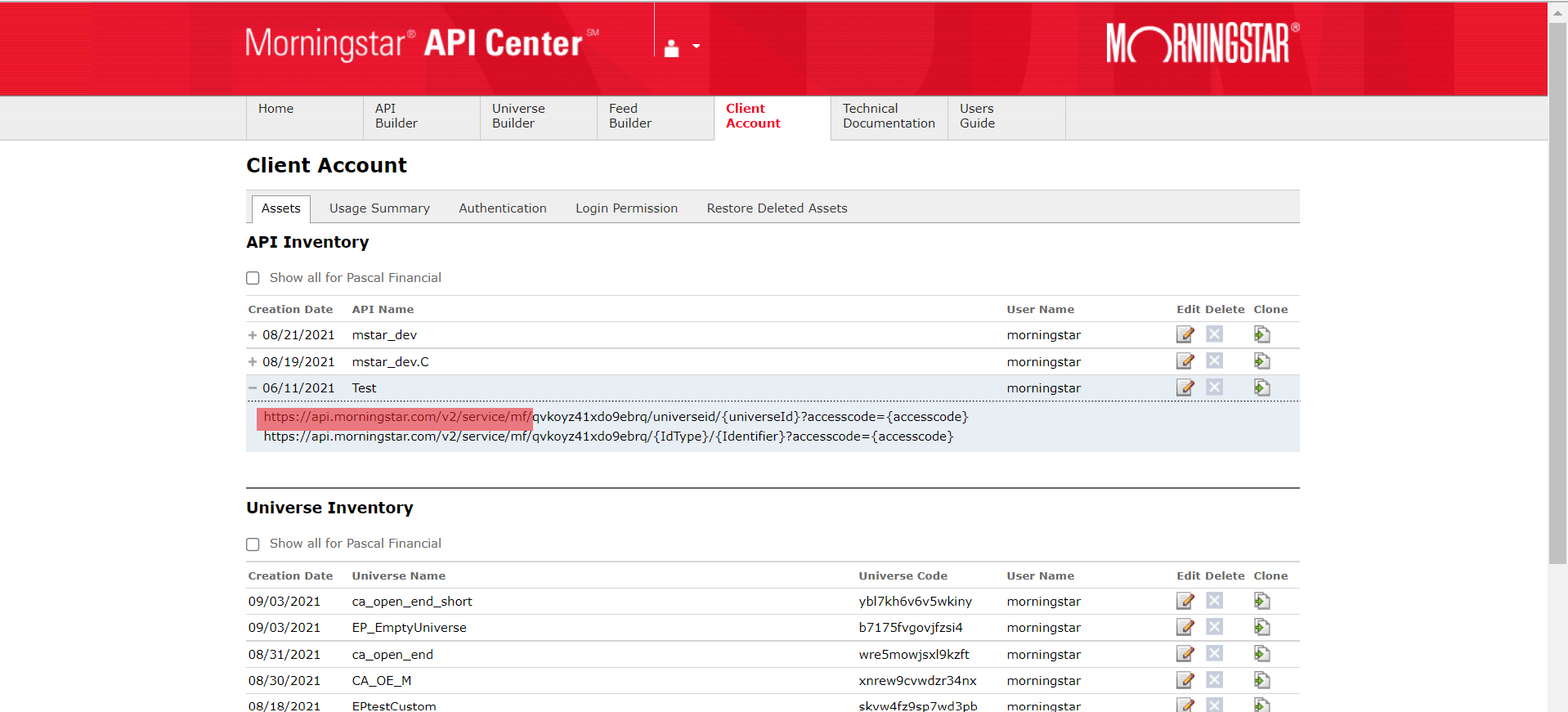Viewport: 1568px width, 712px height.
Task: Click universe code wre5mowjsxl9kzft
Action: click(x=914, y=655)
